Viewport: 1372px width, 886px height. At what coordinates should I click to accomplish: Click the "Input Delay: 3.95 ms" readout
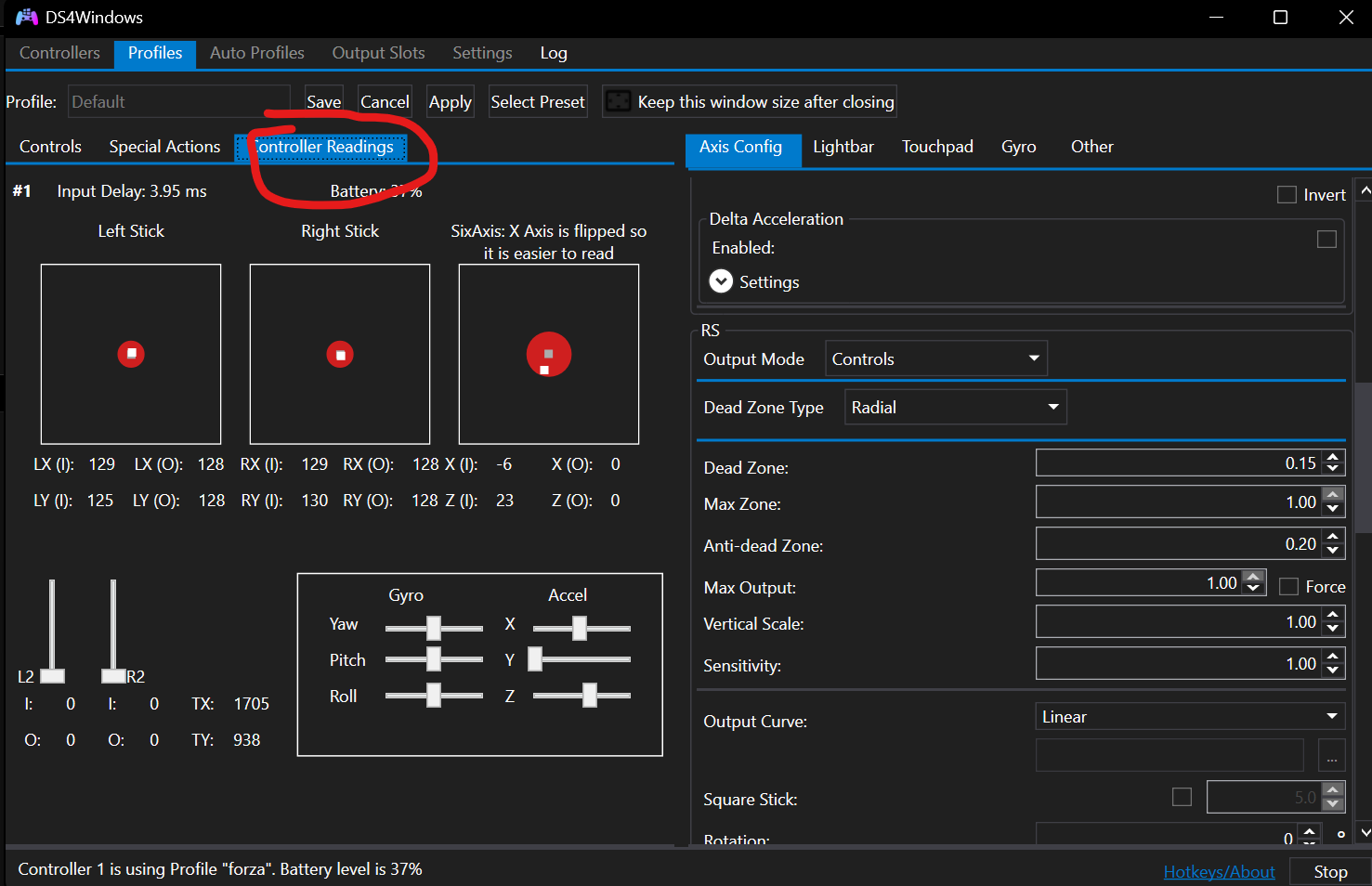132,191
